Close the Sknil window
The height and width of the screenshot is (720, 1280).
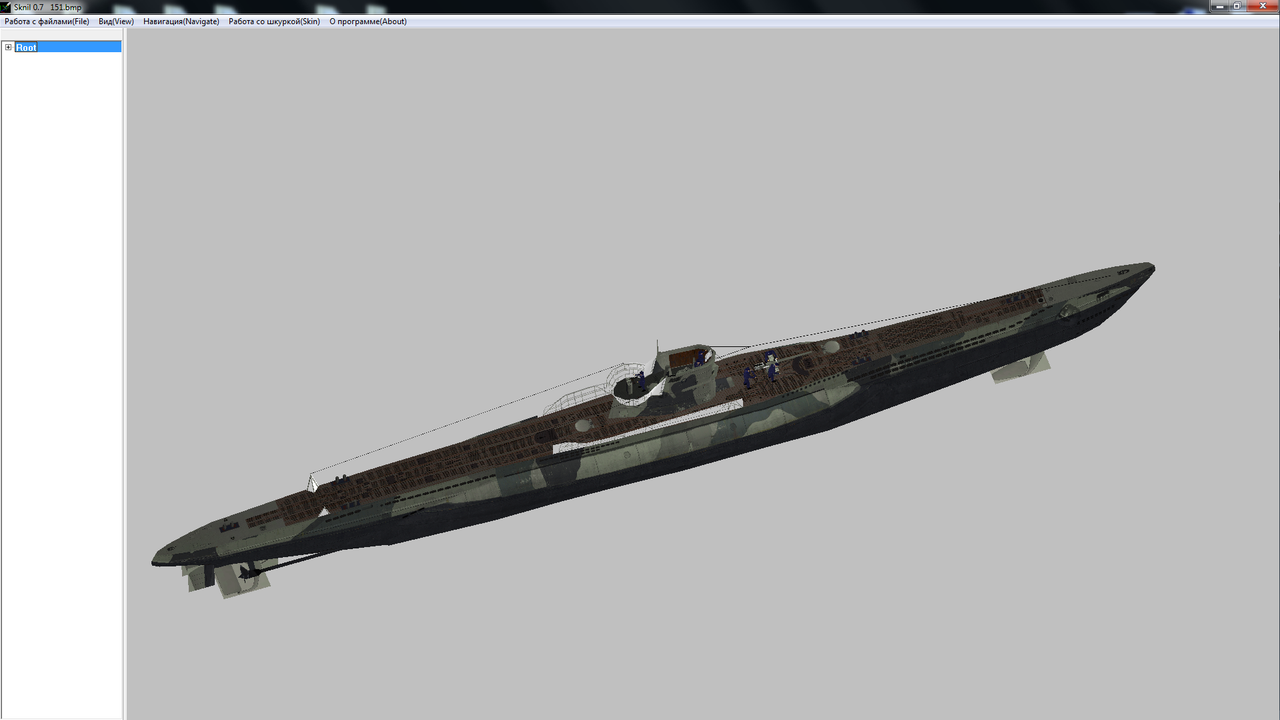coord(1262,6)
